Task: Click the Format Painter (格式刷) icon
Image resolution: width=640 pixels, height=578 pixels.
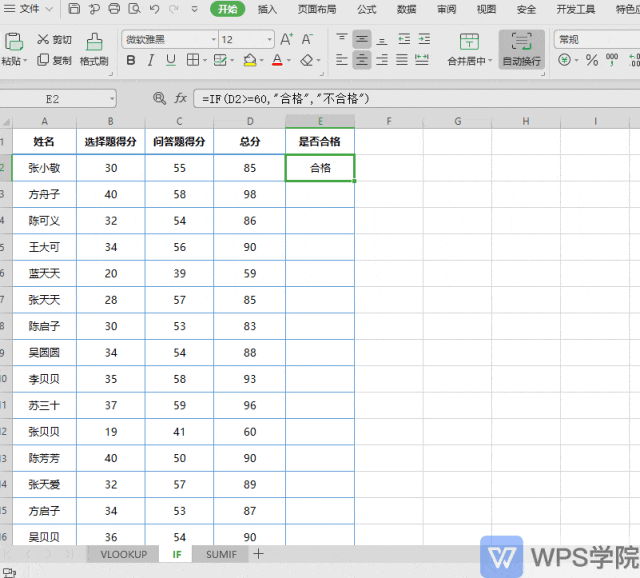Action: pyautogui.click(x=94, y=42)
